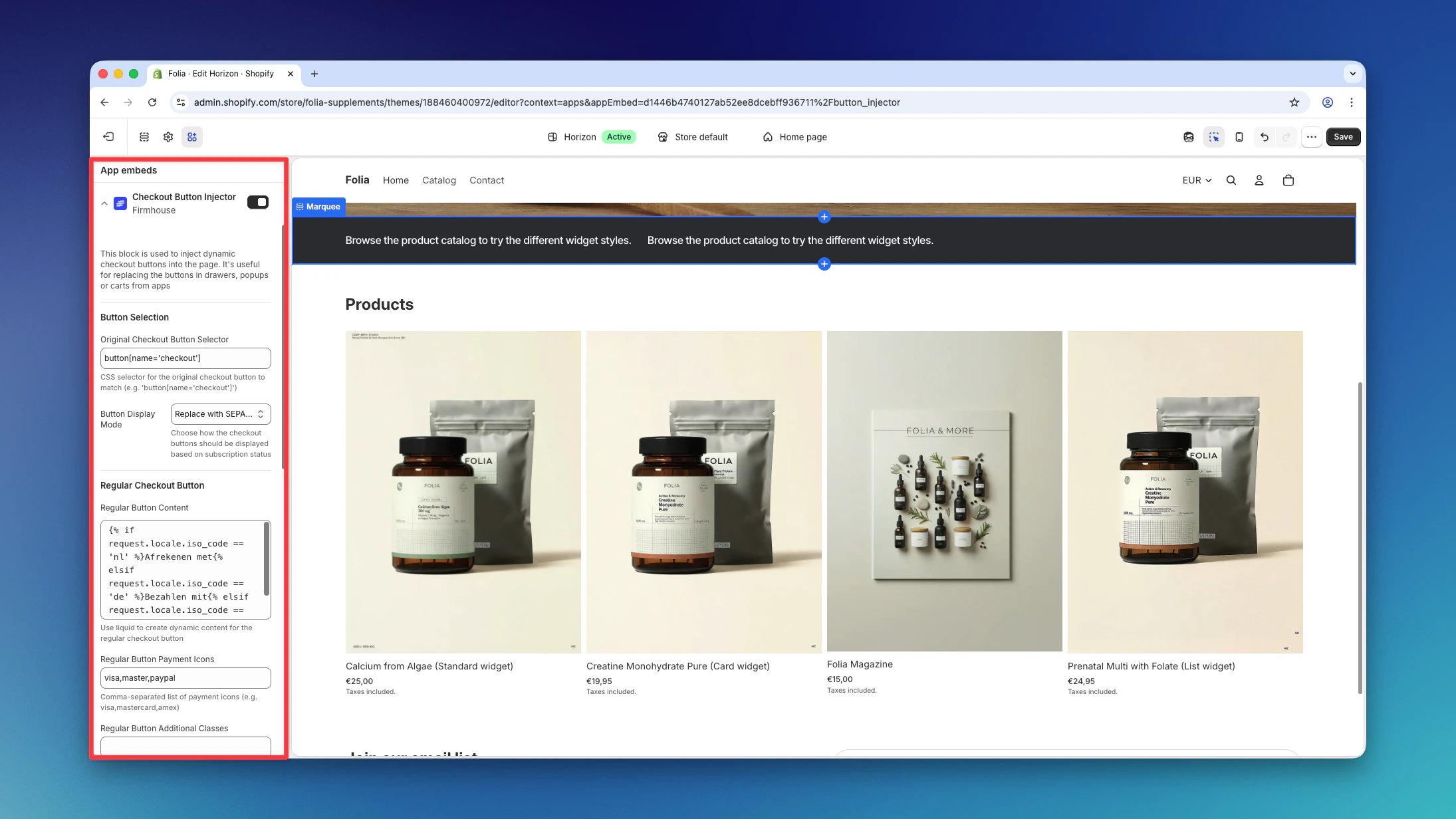This screenshot has height=819, width=1456.
Task: Click the Prenatal Multi product image
Action: 1185,492
